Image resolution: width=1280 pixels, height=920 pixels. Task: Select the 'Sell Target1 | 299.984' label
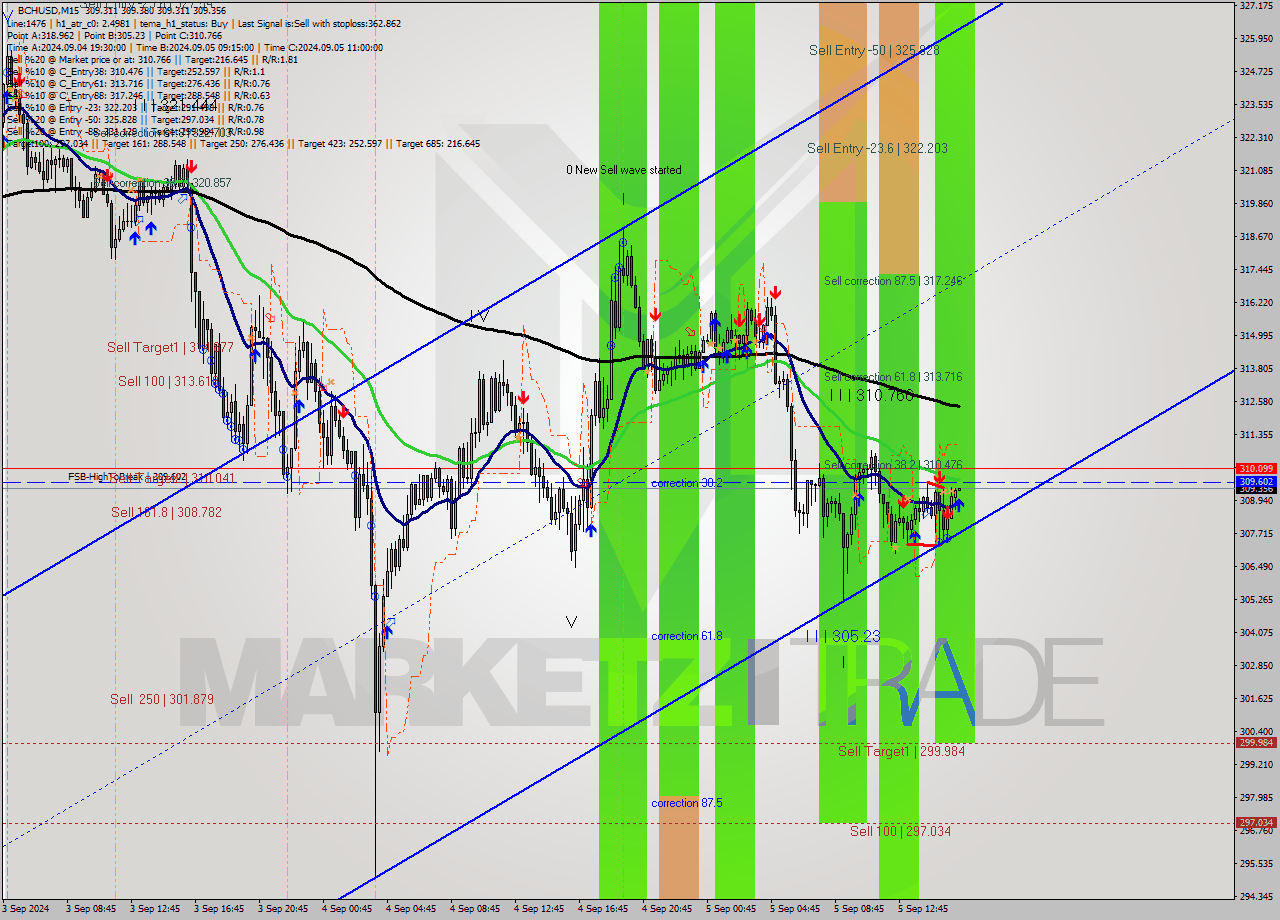[x=902, y=751]
